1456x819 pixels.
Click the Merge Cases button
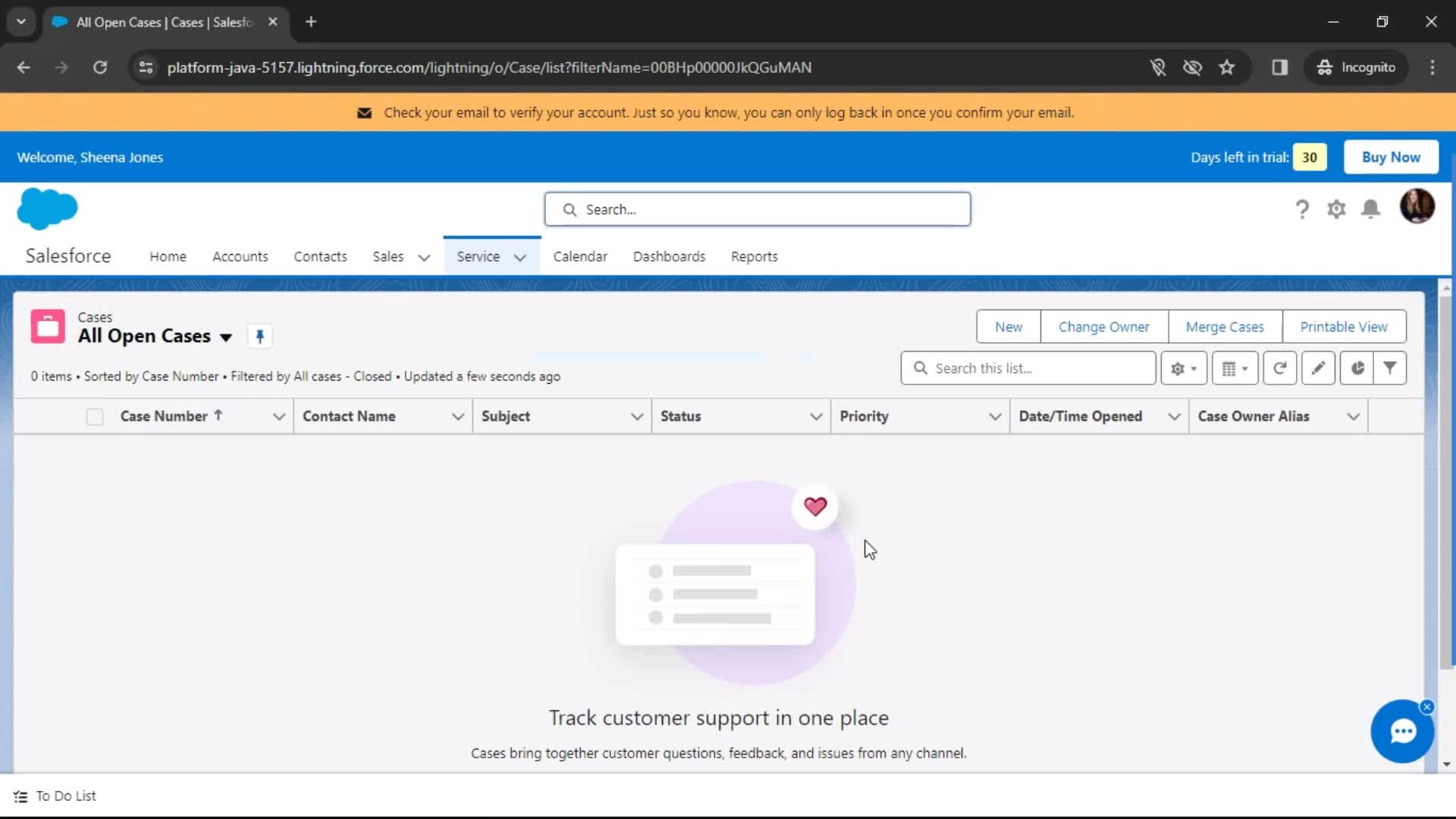[x=1225, y=327]
